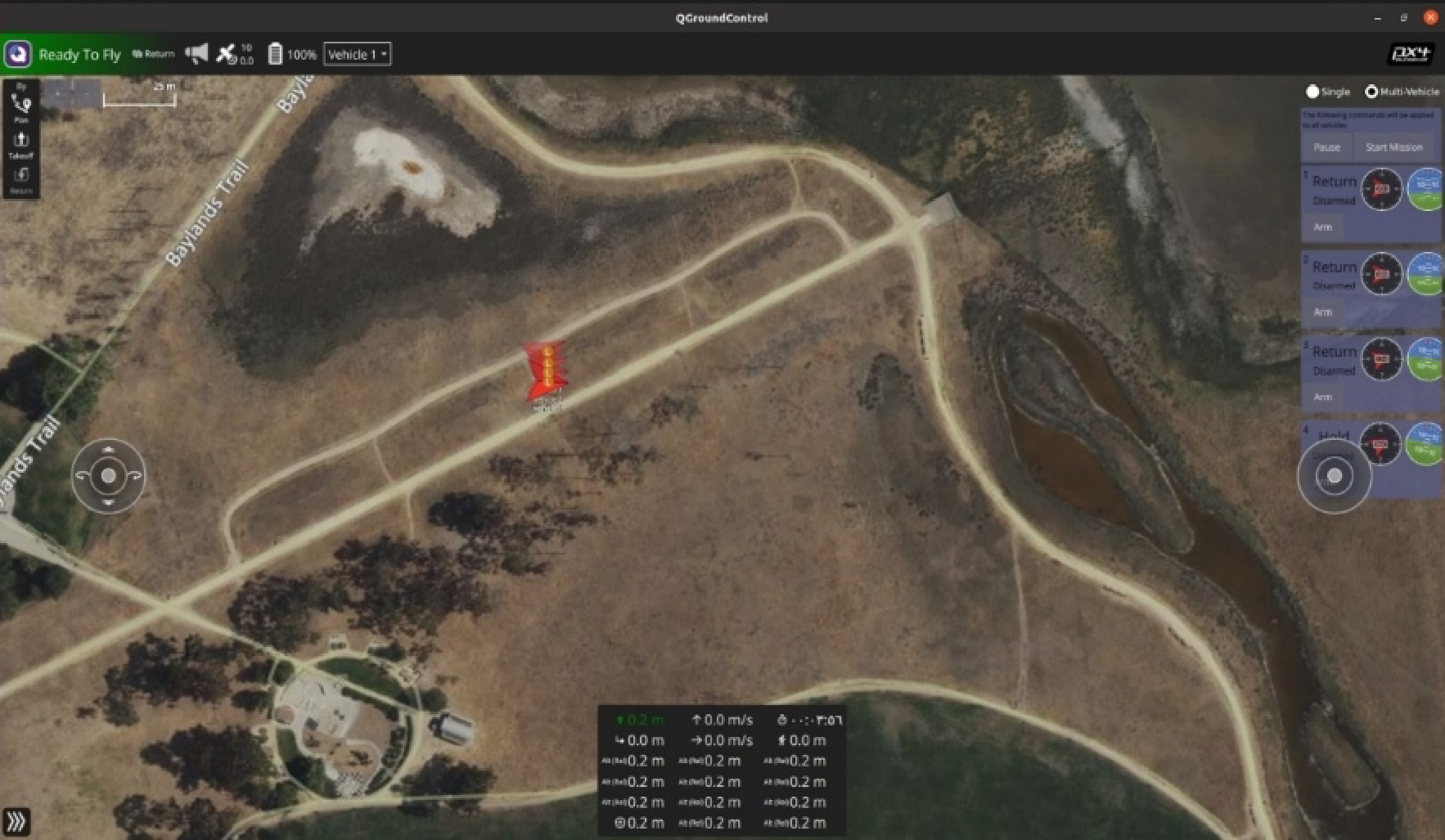Open the Return flight mode selector
The width and height of the screenshot is (1445, 840).
click(154, 54)
